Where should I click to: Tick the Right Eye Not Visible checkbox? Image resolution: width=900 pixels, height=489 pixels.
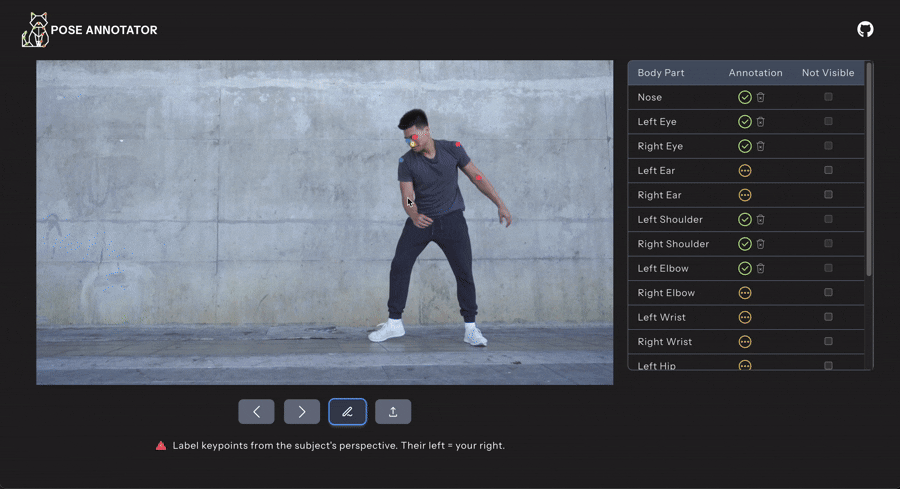pyautogui.click(x=828, y=146)
